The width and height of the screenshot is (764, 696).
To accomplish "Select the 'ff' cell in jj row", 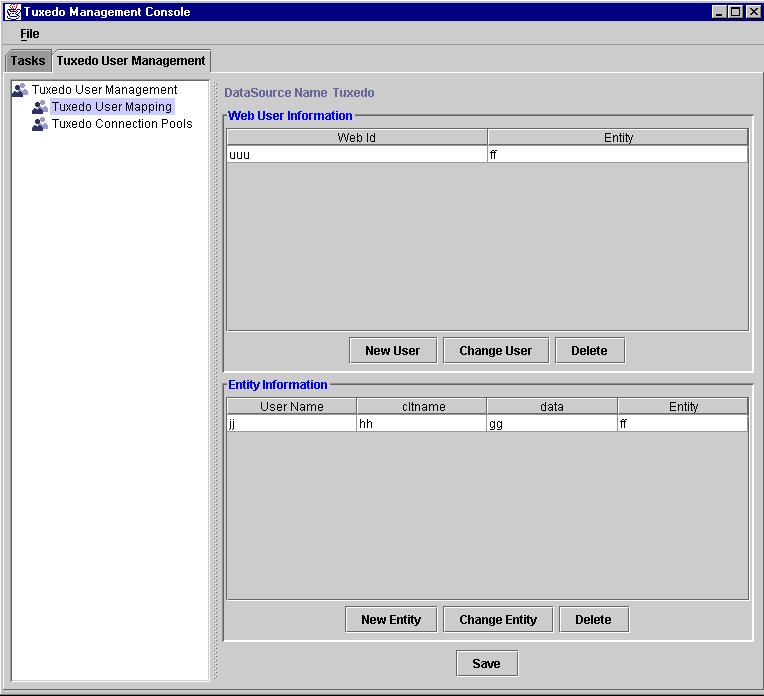I will click(x=683, y=424).
